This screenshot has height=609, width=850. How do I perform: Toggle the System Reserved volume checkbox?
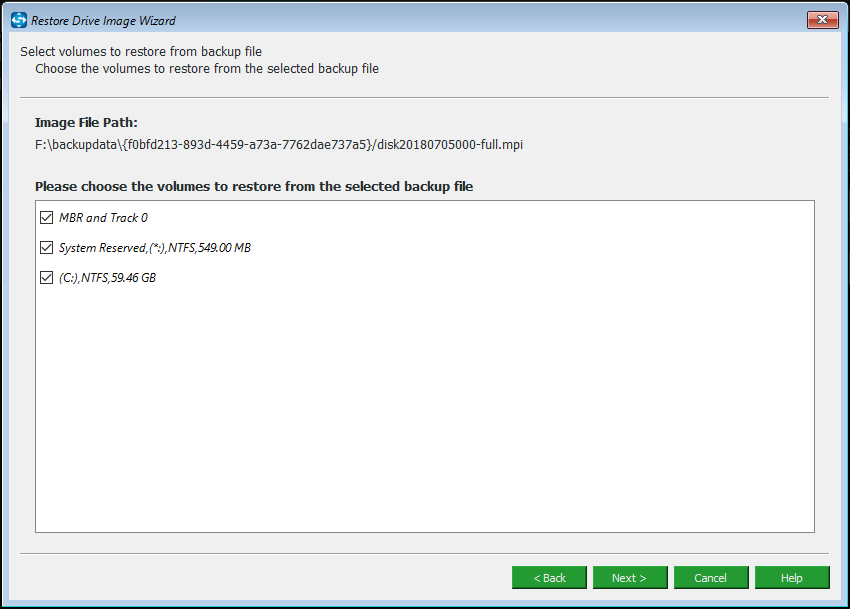pyautogui.click(x=47, y=248)
